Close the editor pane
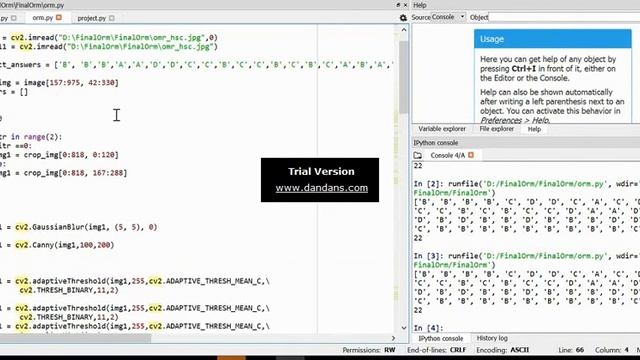The height and width of the screenshot is (360, 640). (405, 5)
